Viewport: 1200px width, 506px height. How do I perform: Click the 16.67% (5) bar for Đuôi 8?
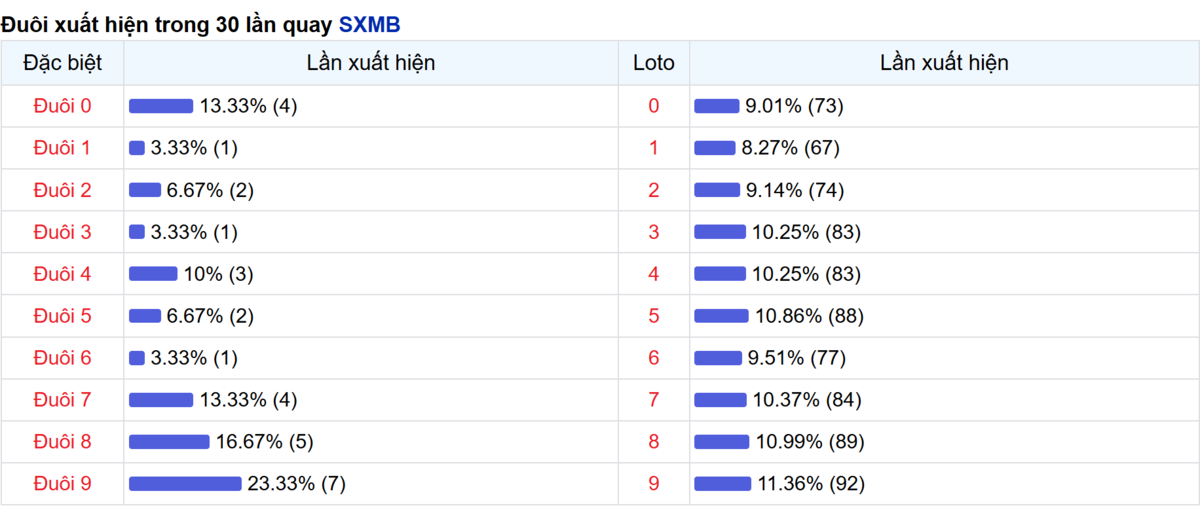[x=169, y=442]
